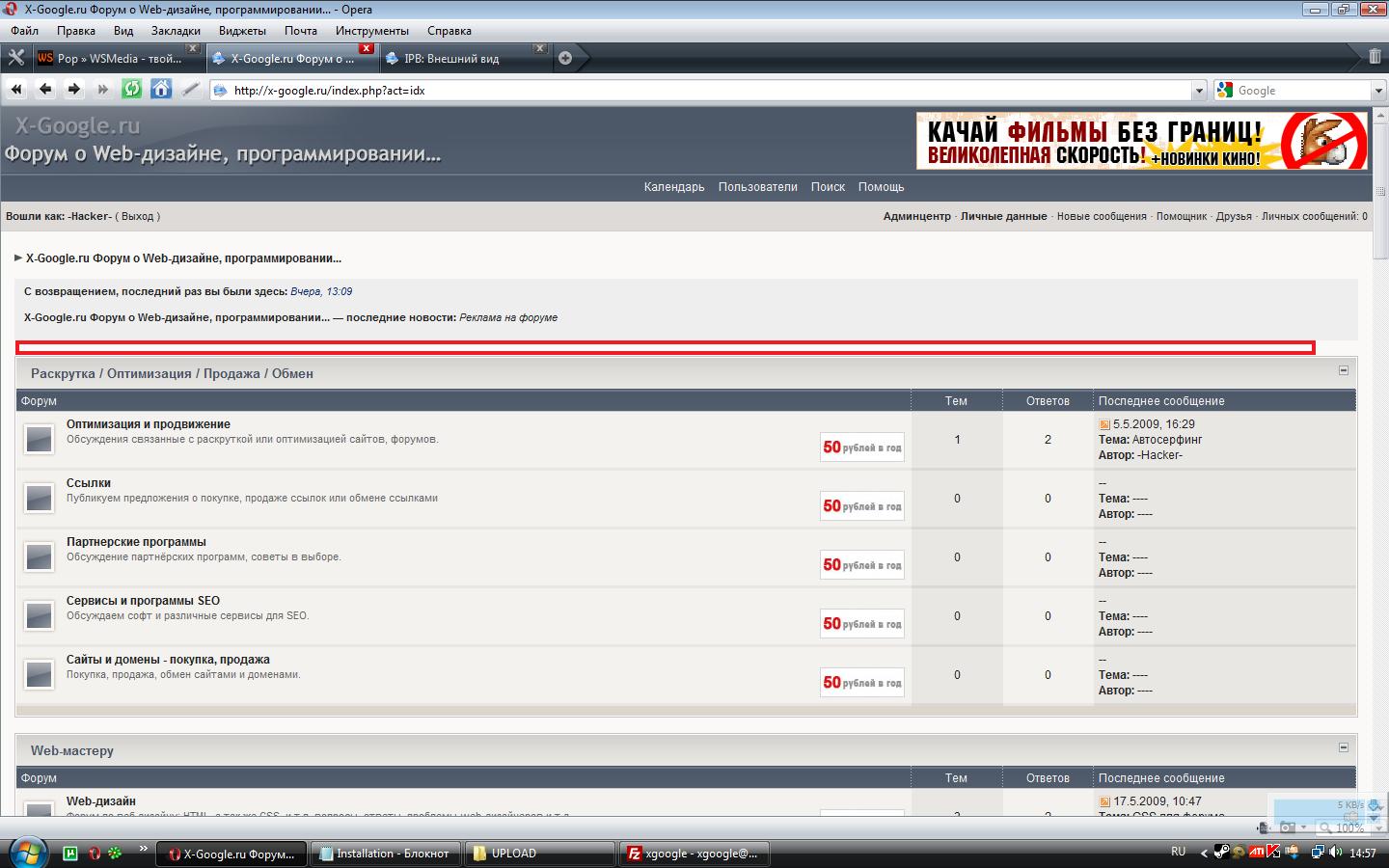This screenshot has height=868, width=1389.
Task: Click the Выход logout link
Action: pos(138,216)
